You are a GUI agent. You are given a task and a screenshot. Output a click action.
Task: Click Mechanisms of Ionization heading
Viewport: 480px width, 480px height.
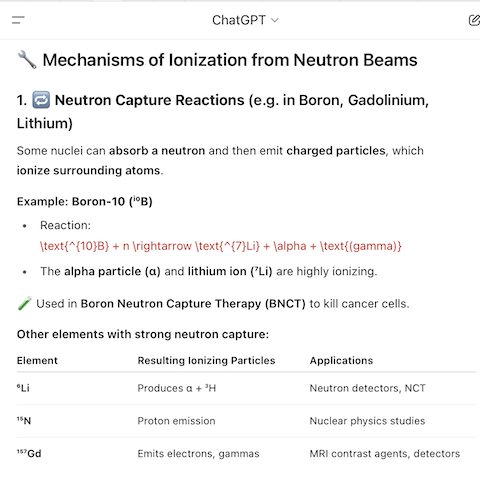click(x=230, y=60)
